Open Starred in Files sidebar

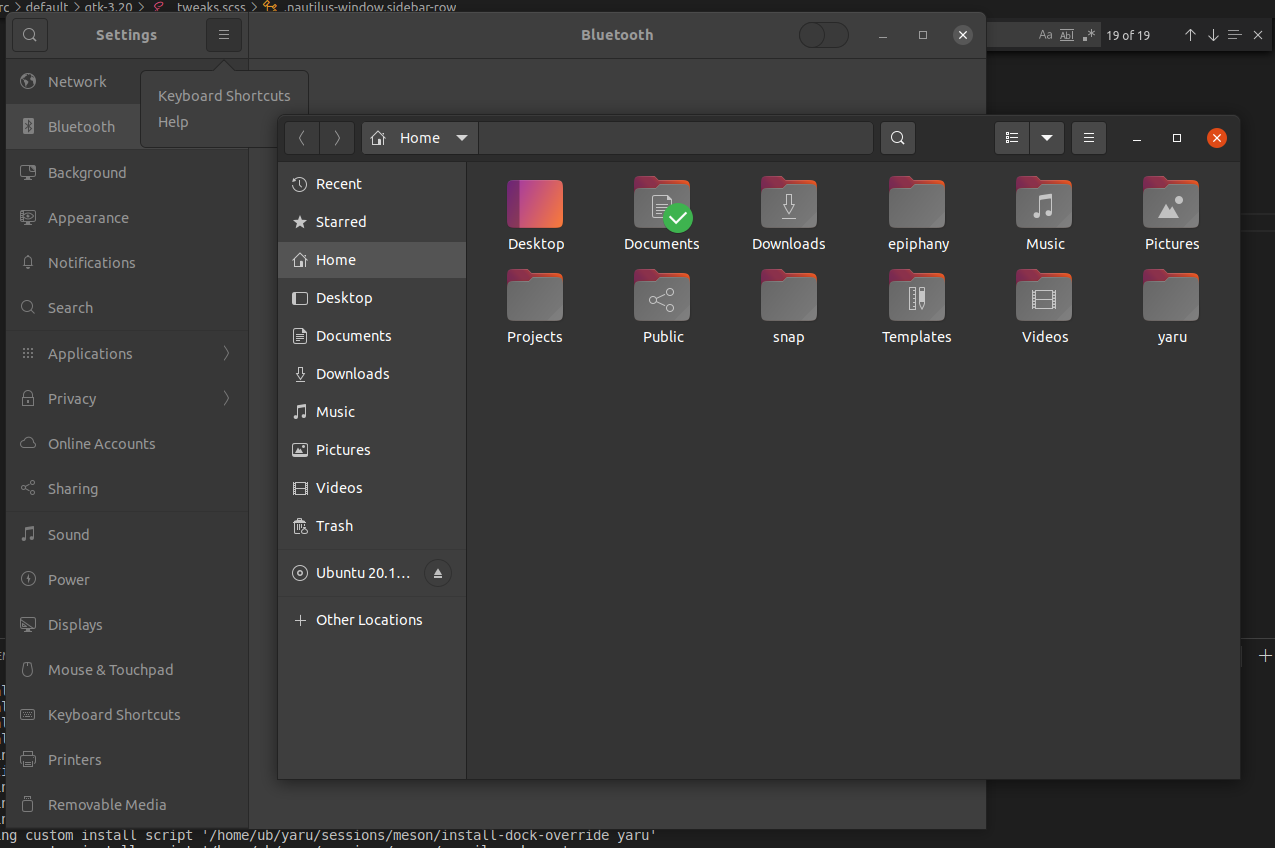pos(372,222)
